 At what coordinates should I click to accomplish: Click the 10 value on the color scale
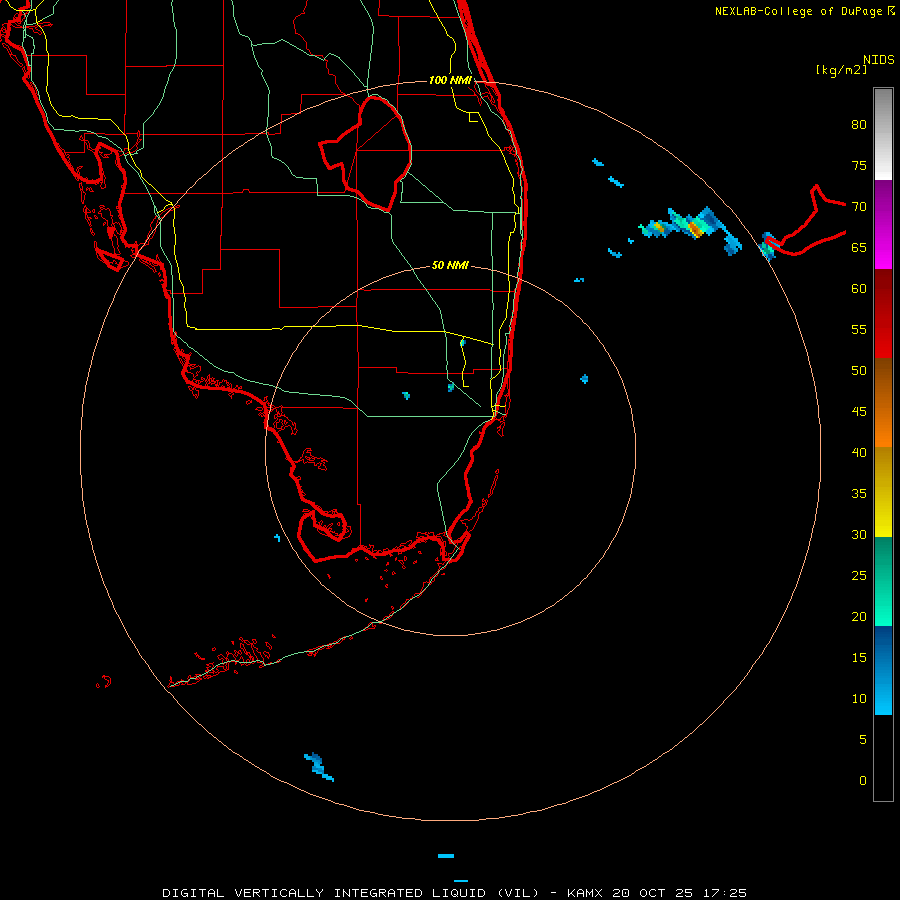click(x=859, y=699)
